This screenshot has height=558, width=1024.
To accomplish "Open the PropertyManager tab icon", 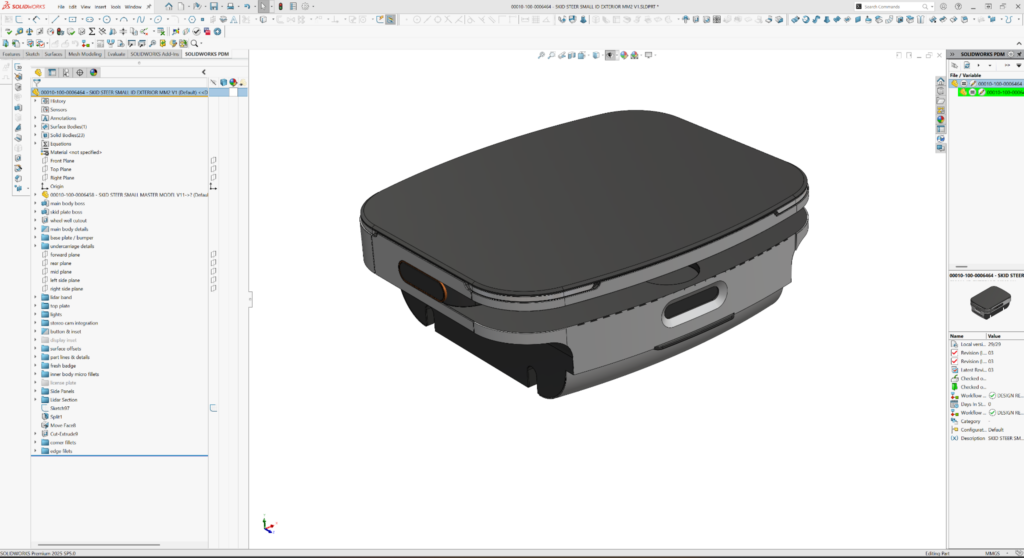I will click(x=52, y=73).
